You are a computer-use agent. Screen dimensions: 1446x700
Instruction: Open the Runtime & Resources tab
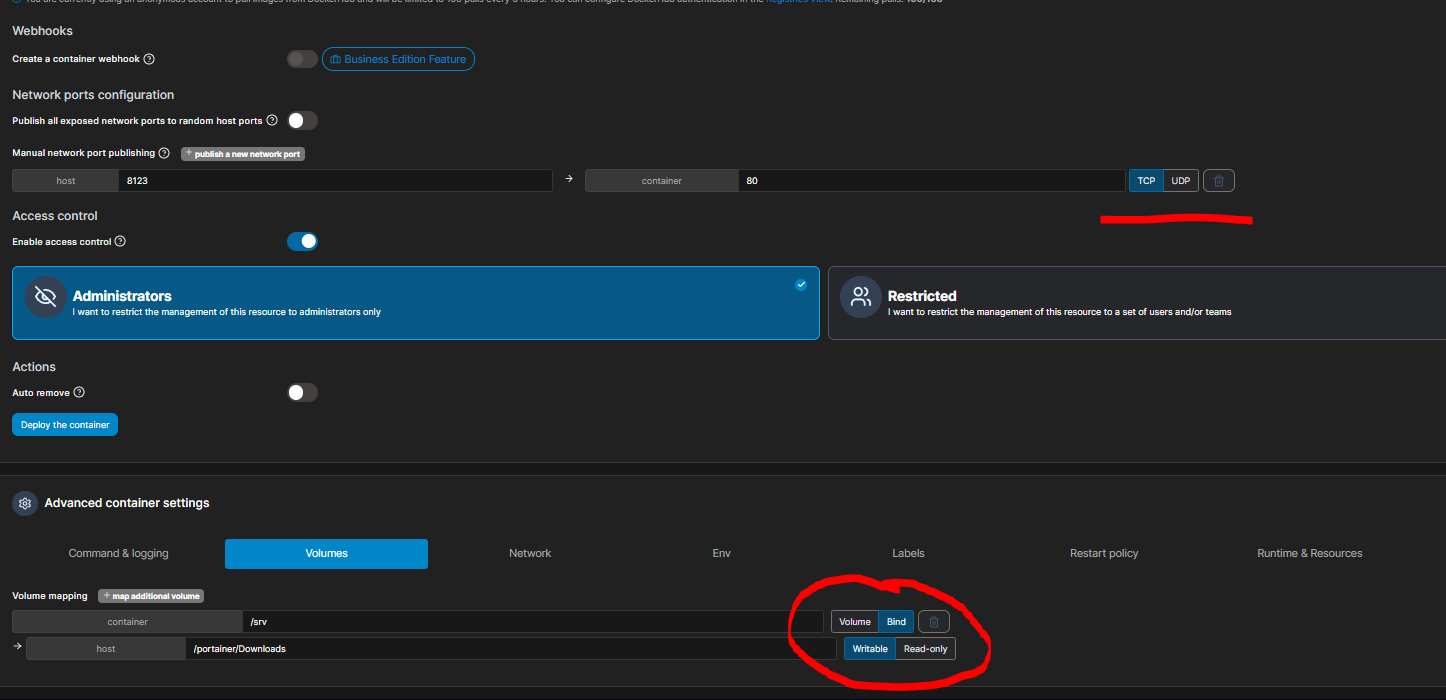pyautogui.click(x=1310, y=553)
